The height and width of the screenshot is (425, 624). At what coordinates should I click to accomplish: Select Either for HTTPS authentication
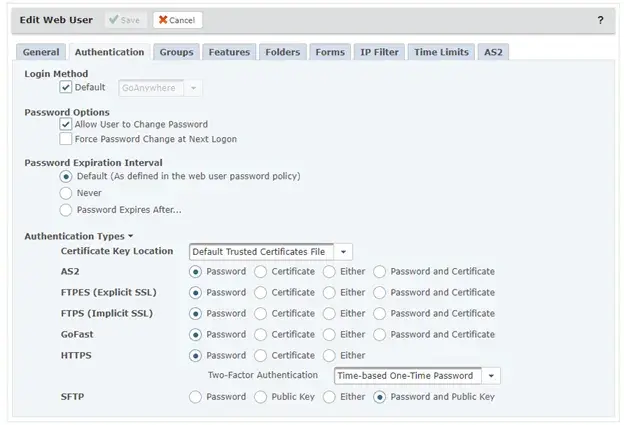click(x=329, y=355)
